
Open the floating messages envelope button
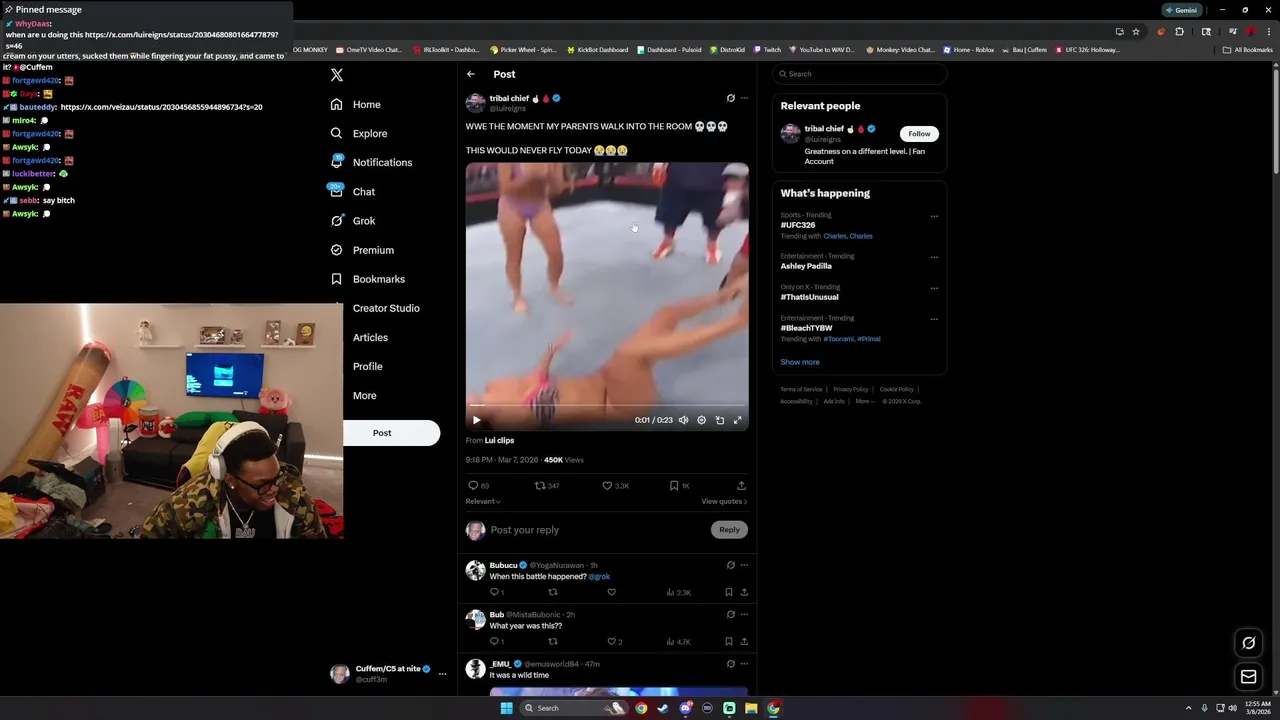(x=1248, y=677)
